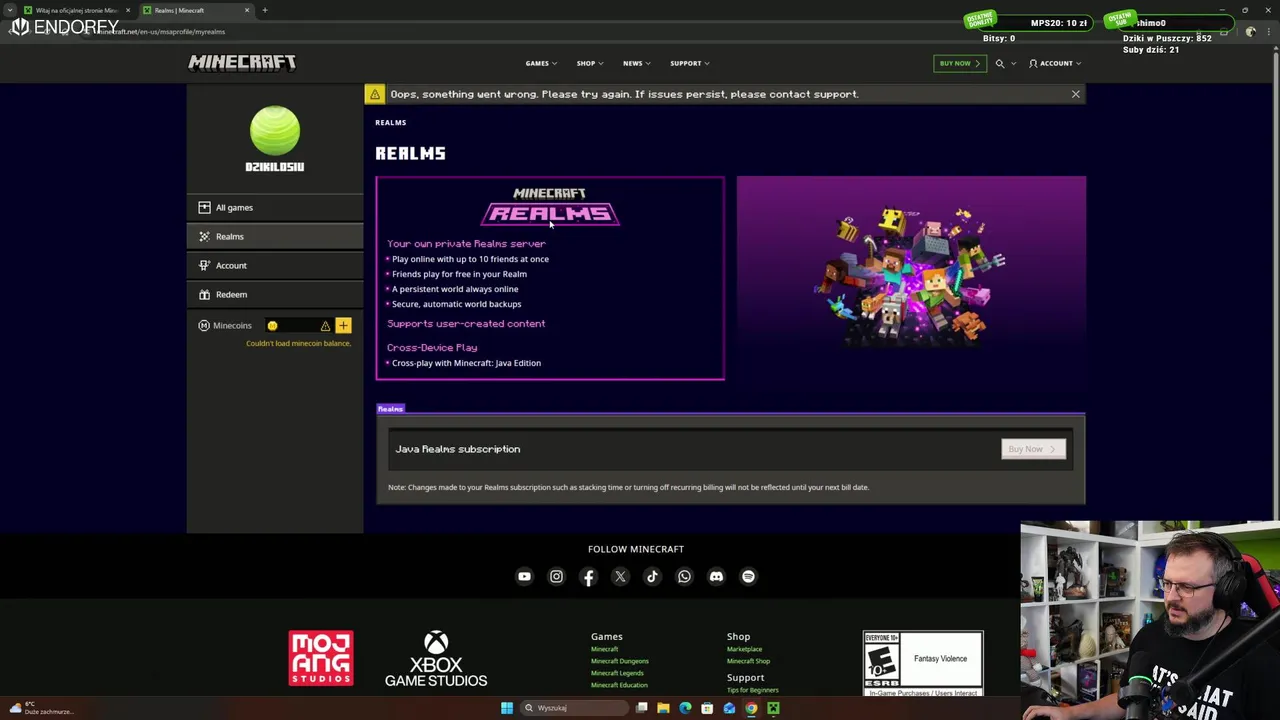Open Minecraft WhatsApp icon
Viewport: 1280px width, 720px height.
(684, 576)
